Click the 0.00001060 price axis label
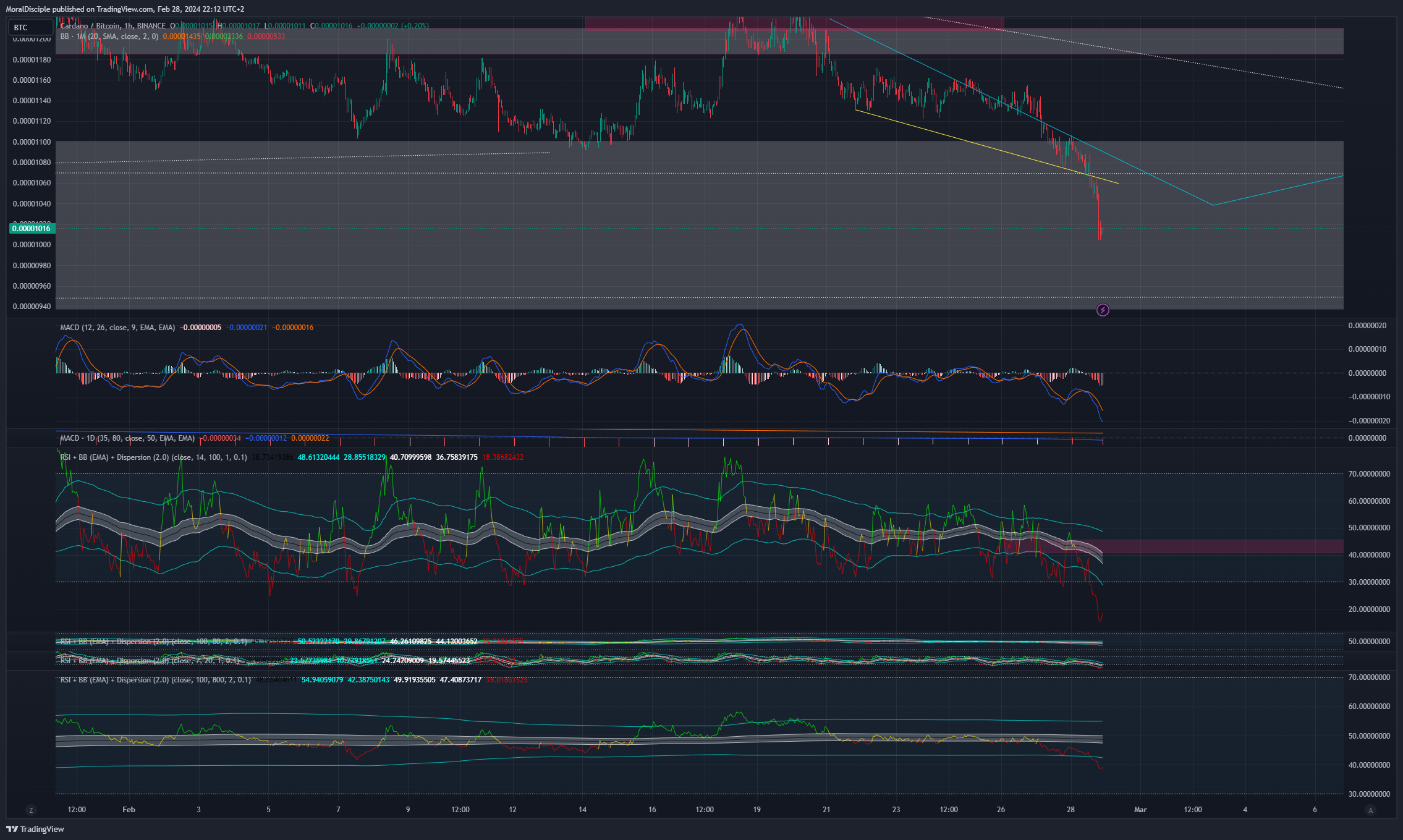Image resolution: width=1403 pixels, height=840 pixels. click(x=32, y=183)
